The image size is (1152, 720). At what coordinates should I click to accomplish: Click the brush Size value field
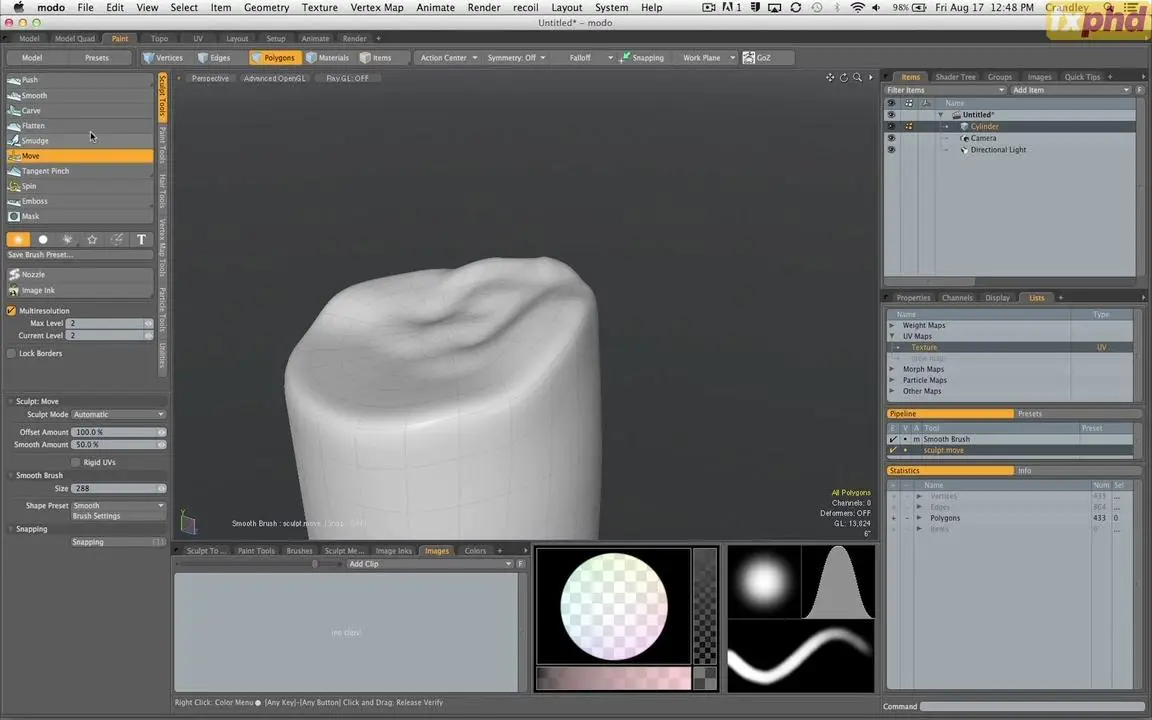[x=118, y=488]
